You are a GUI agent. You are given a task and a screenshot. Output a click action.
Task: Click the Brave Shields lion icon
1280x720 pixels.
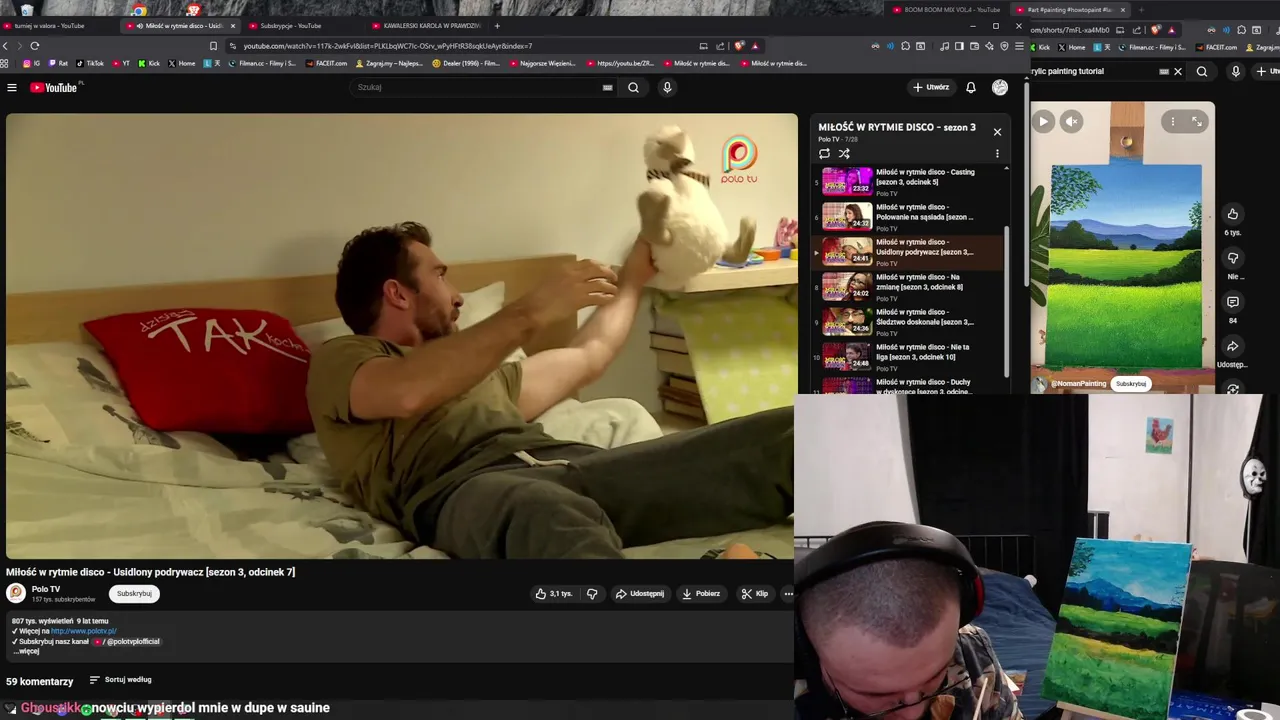[739, 46]
